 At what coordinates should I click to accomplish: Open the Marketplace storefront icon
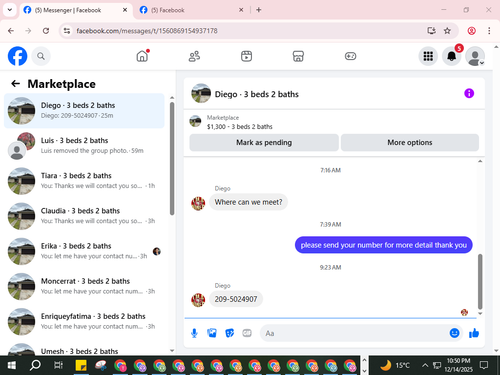[x=298, y=56]
